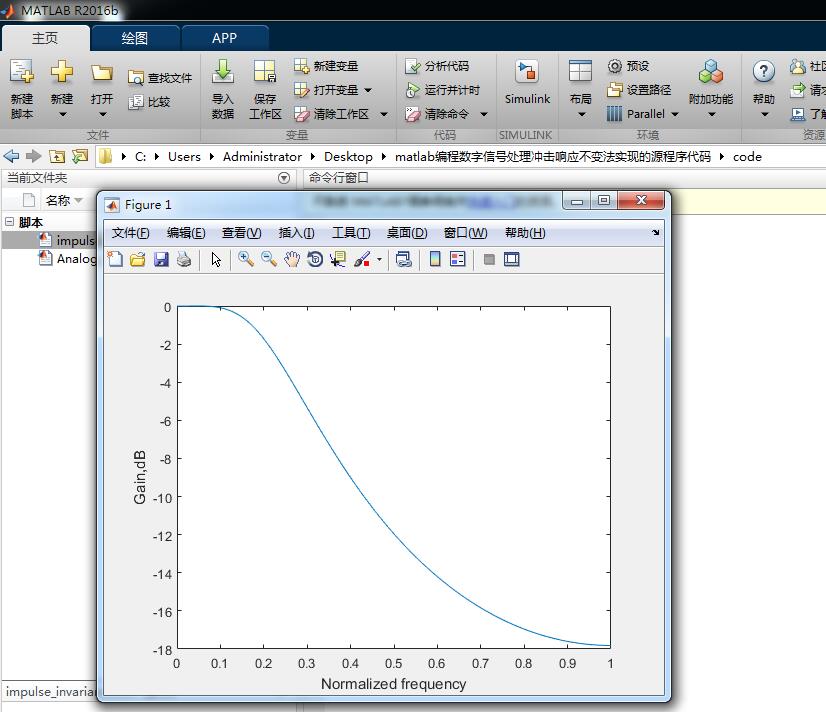
Task: Open the 窗口(W) menu in Figure 1
Action: point(465,232)
